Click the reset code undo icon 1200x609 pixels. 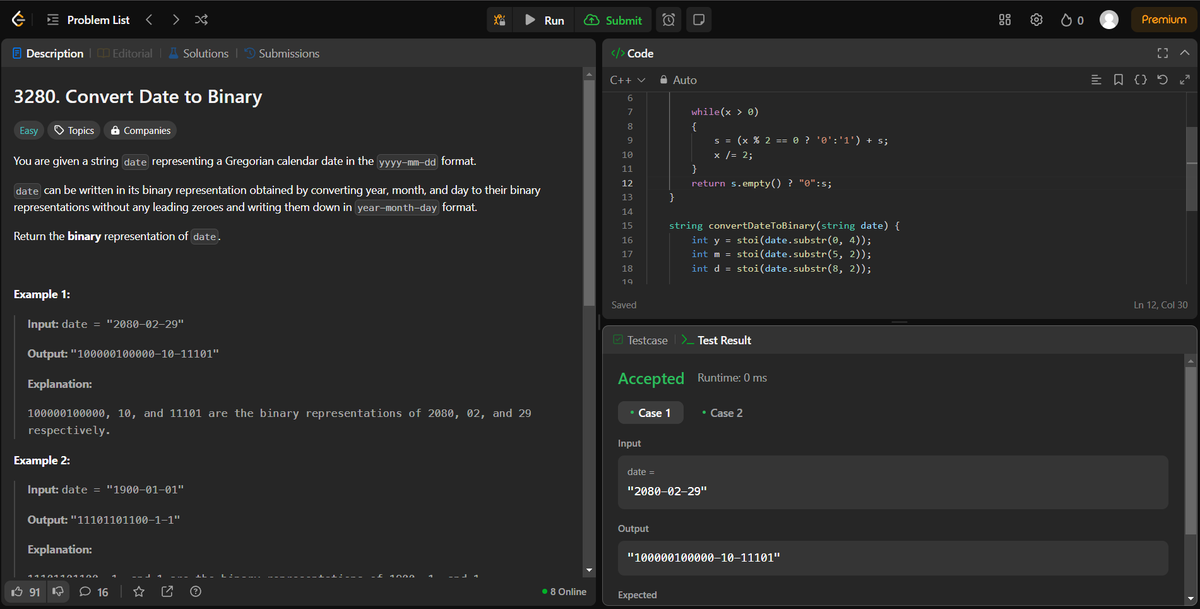tap(1161, 79)
